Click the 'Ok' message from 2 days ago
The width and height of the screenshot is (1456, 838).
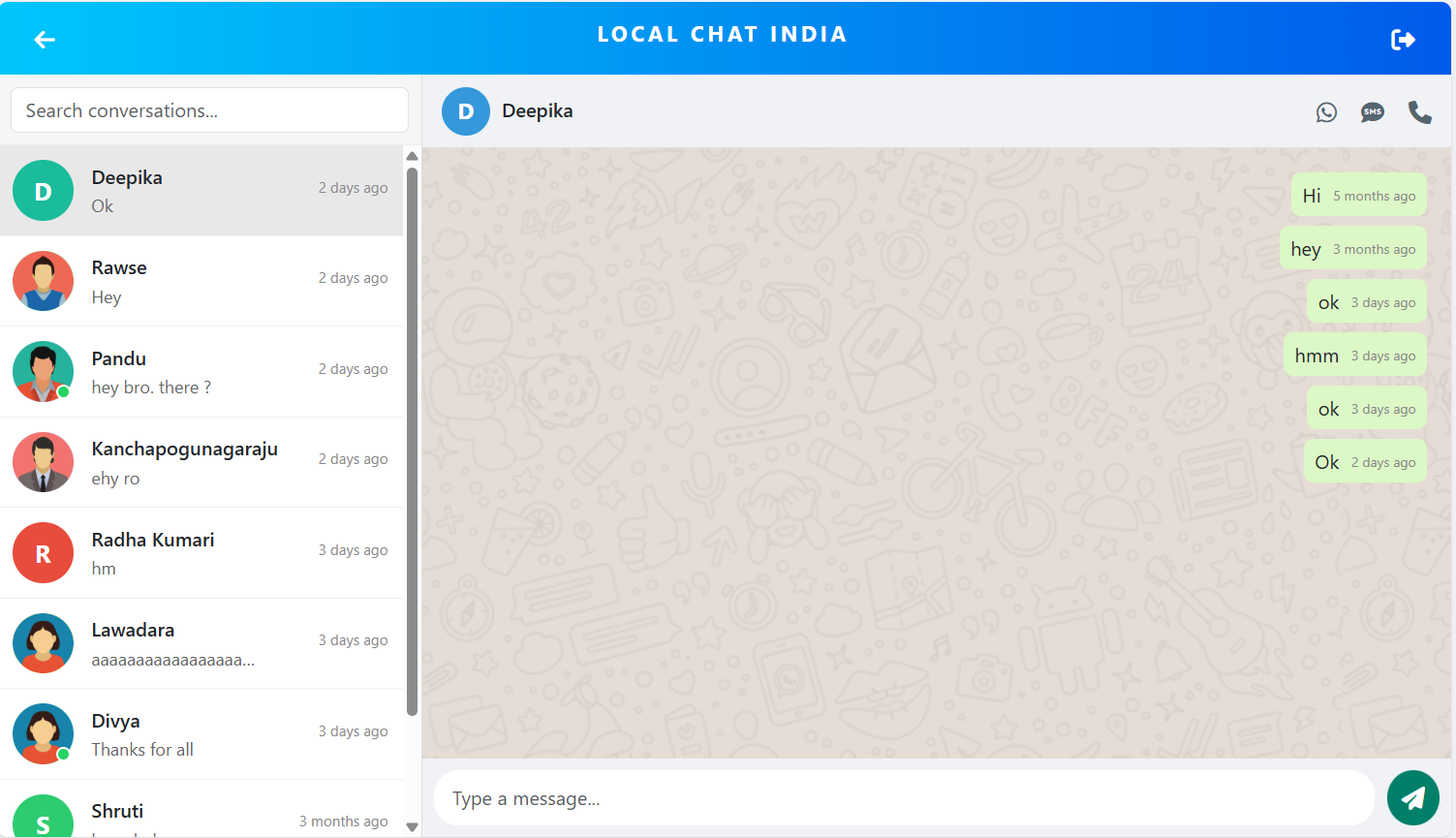[x=1365, y=462]
